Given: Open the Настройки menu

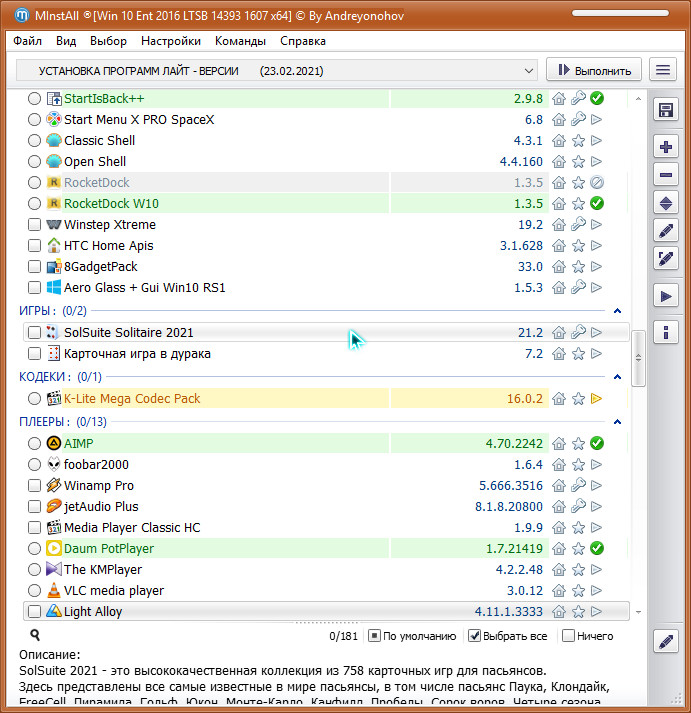Looking at the screenshot, I should click(171, 41).
